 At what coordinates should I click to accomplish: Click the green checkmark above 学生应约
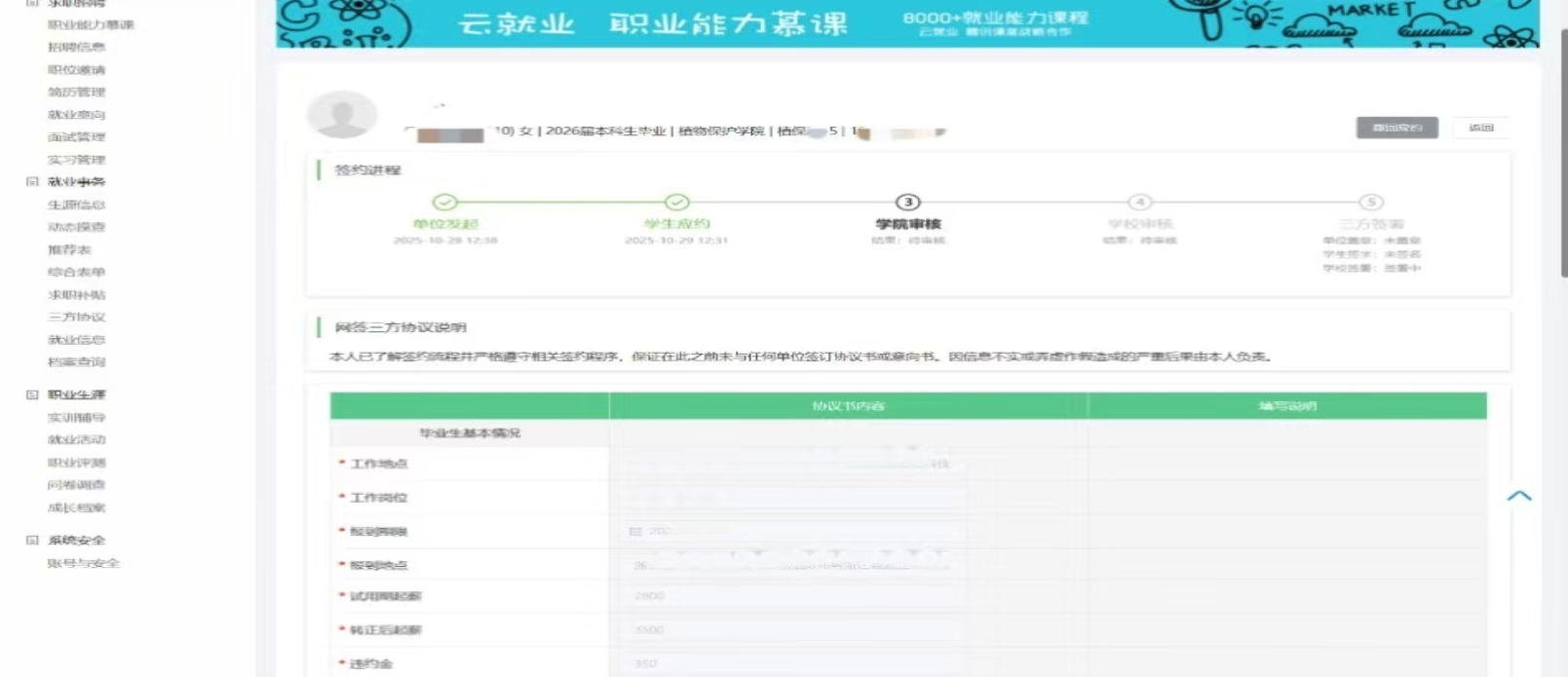[677, 203]
